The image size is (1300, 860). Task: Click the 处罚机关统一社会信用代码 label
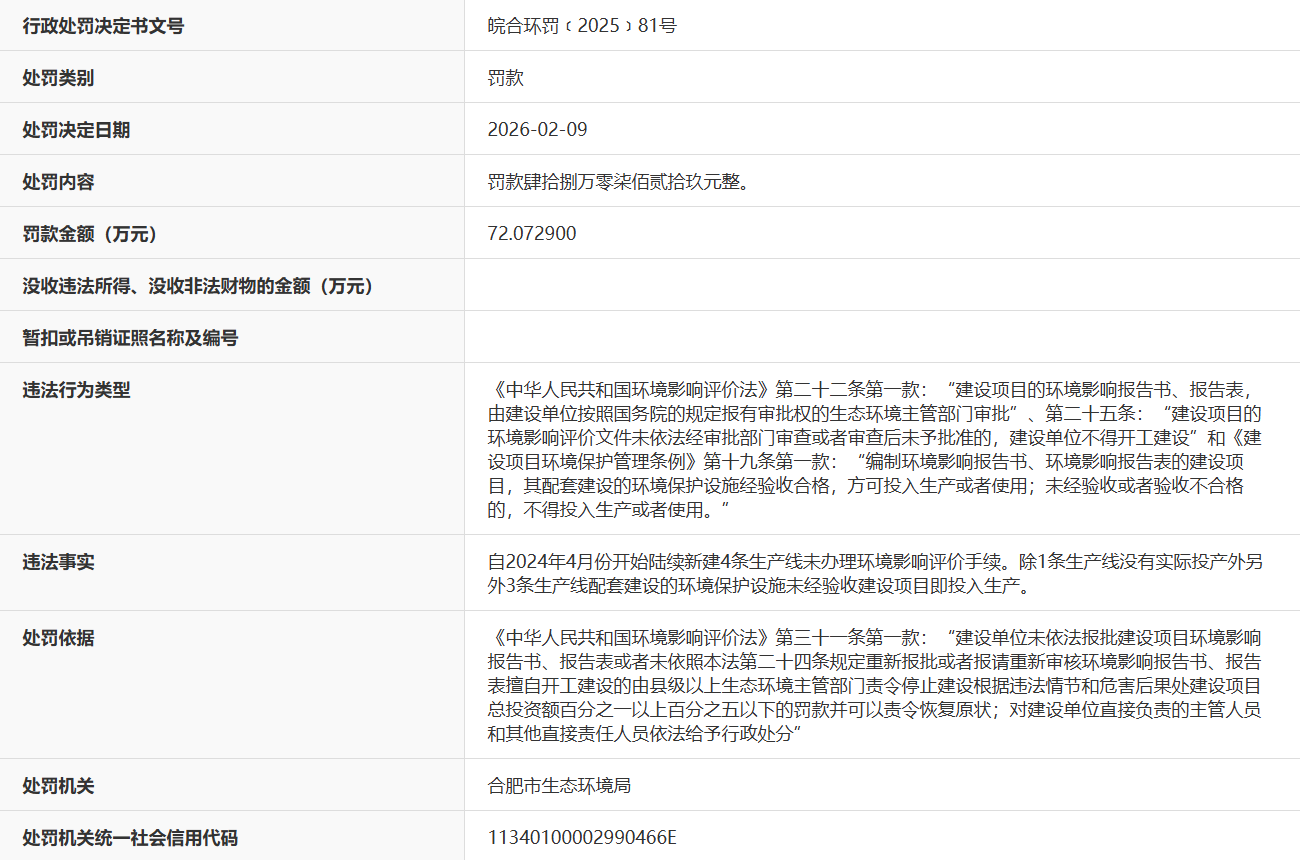point(130,838)
